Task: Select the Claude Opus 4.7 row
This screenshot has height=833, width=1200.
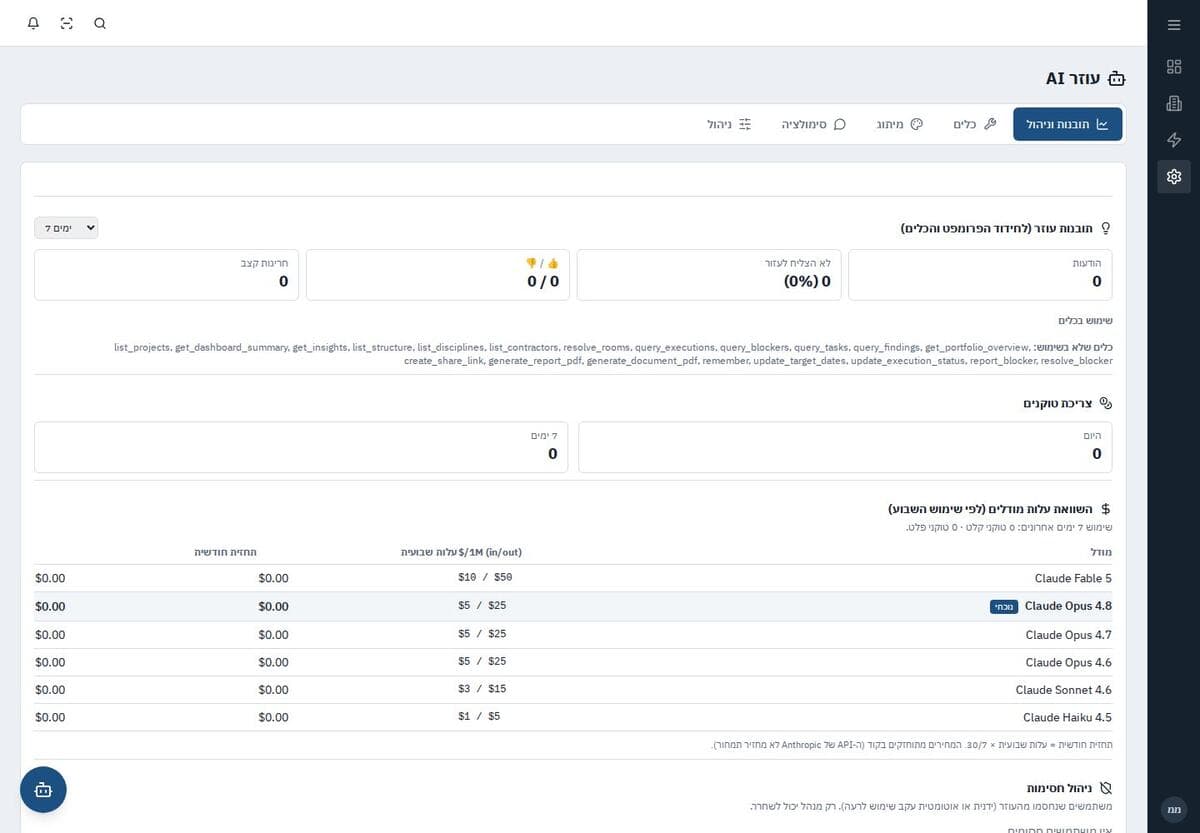Action: coord(573,634)
